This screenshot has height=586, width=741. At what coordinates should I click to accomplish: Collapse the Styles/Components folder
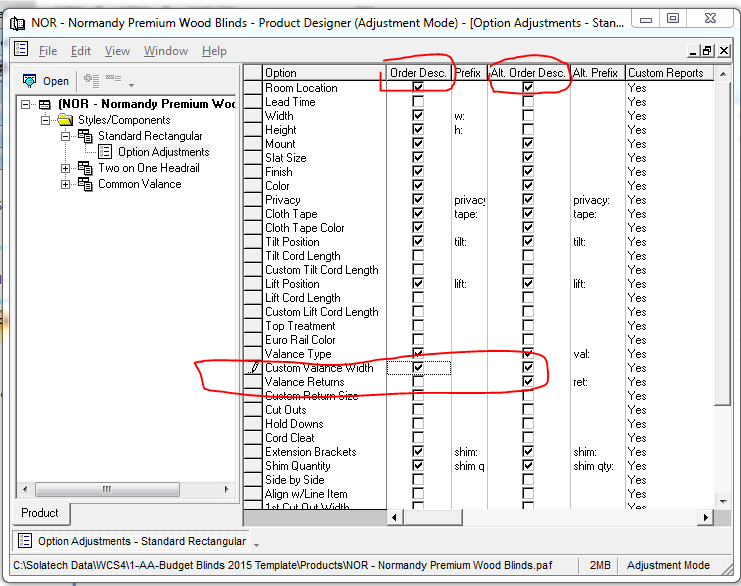45,120
